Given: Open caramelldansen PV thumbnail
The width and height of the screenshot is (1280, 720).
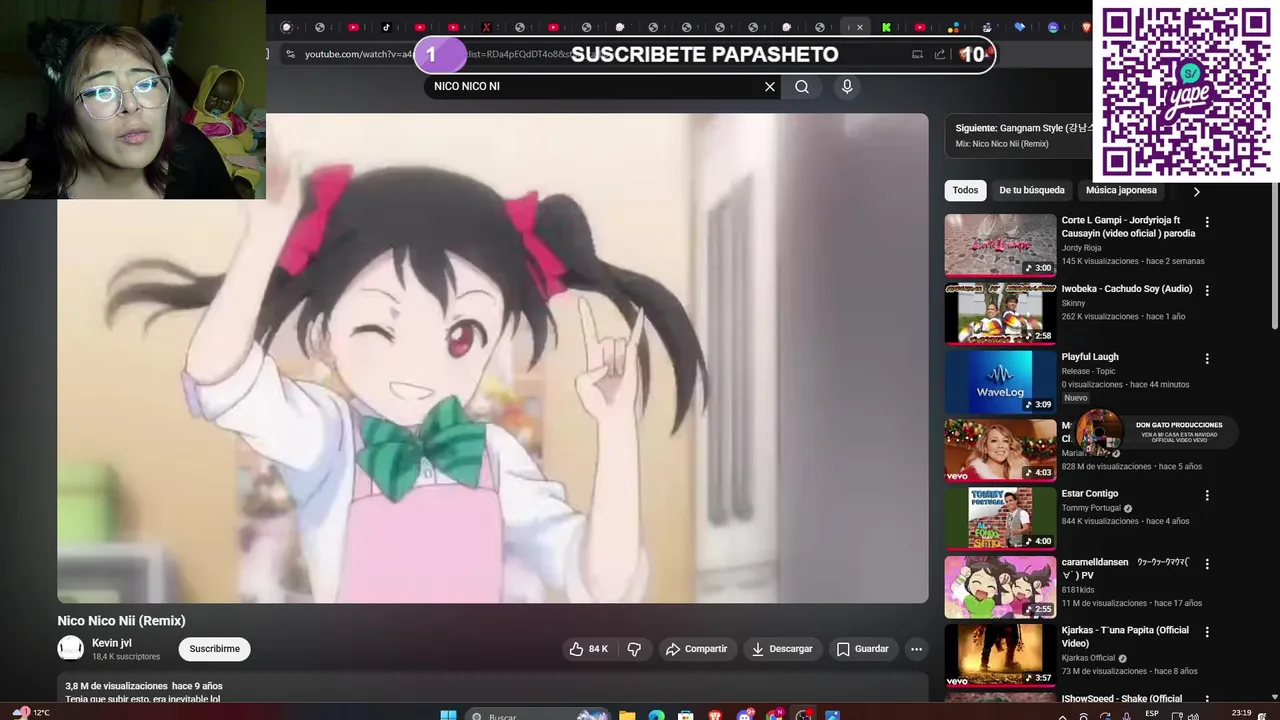Looking at the screenshot, I should tap(1000, 586).
